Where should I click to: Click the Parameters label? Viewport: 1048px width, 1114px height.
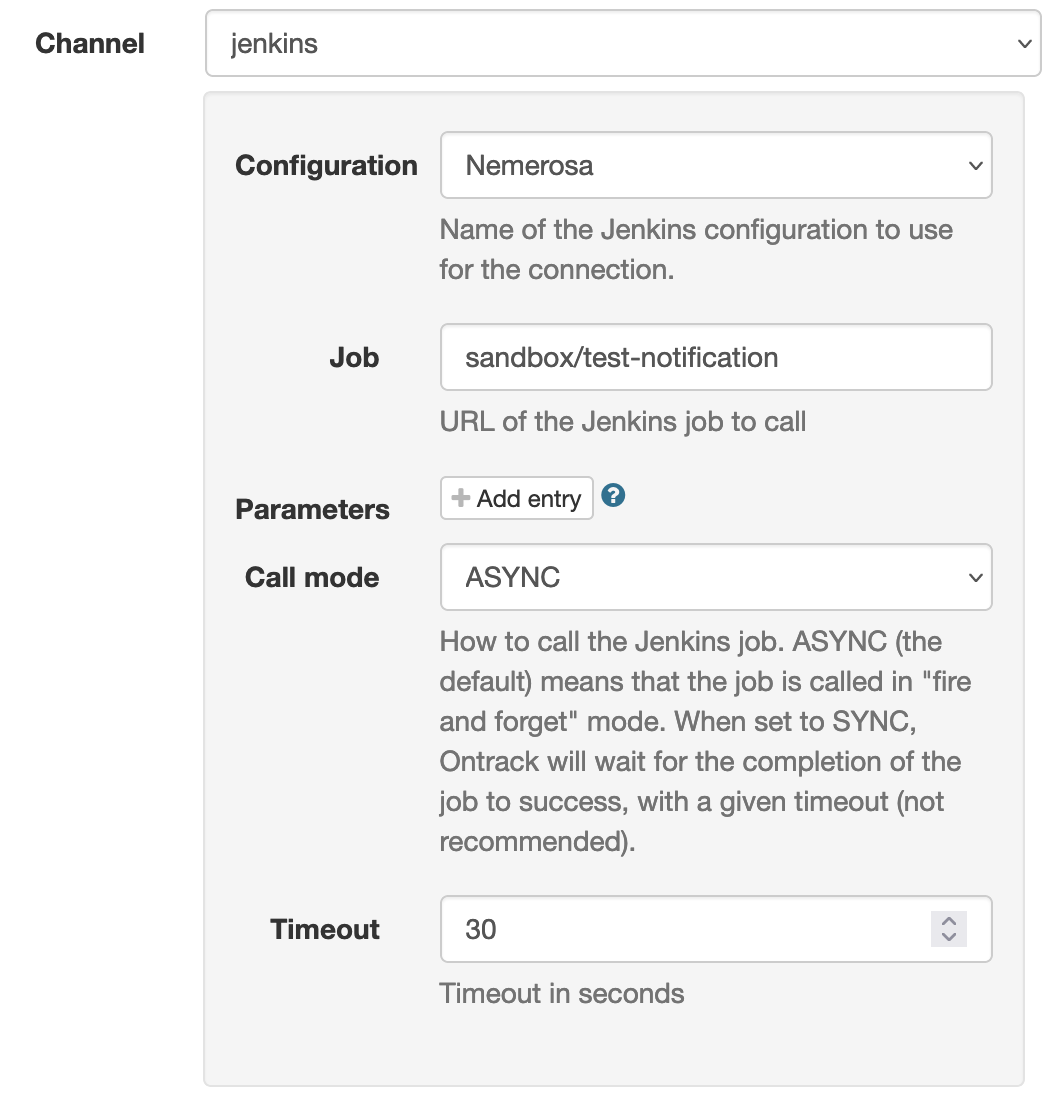(312, 509)
